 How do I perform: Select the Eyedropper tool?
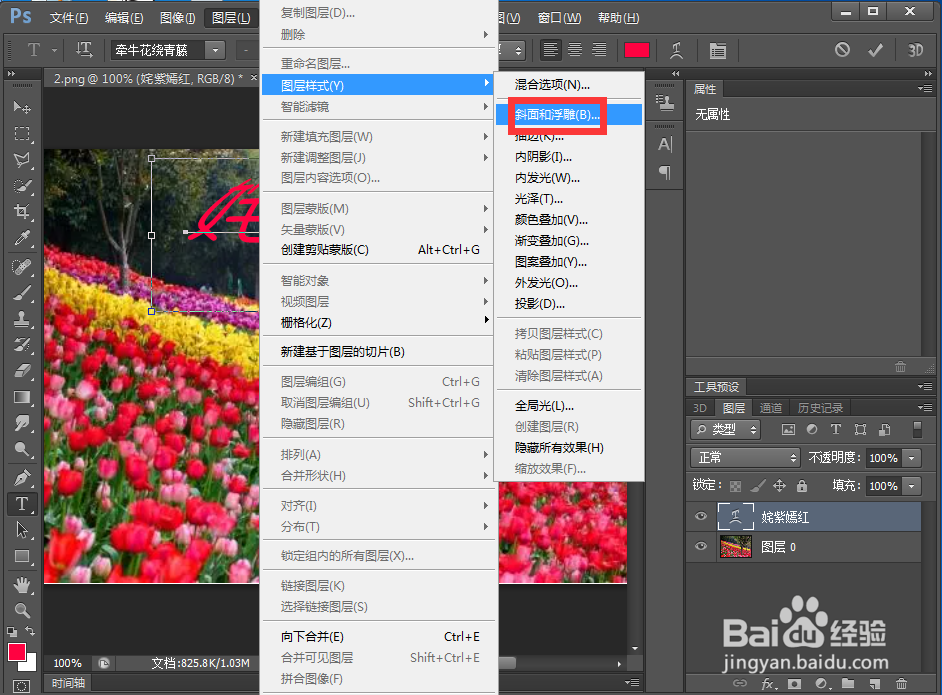click(x=22, y=238)
